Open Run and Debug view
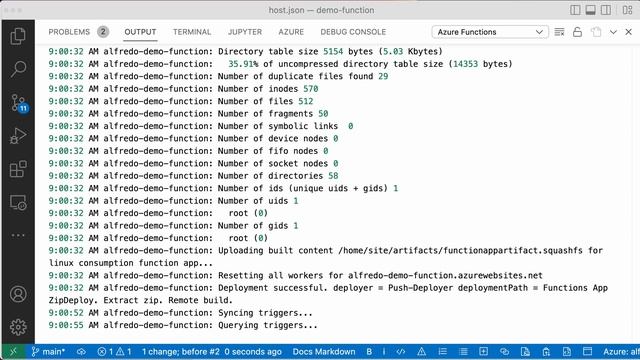 (18, 136)
